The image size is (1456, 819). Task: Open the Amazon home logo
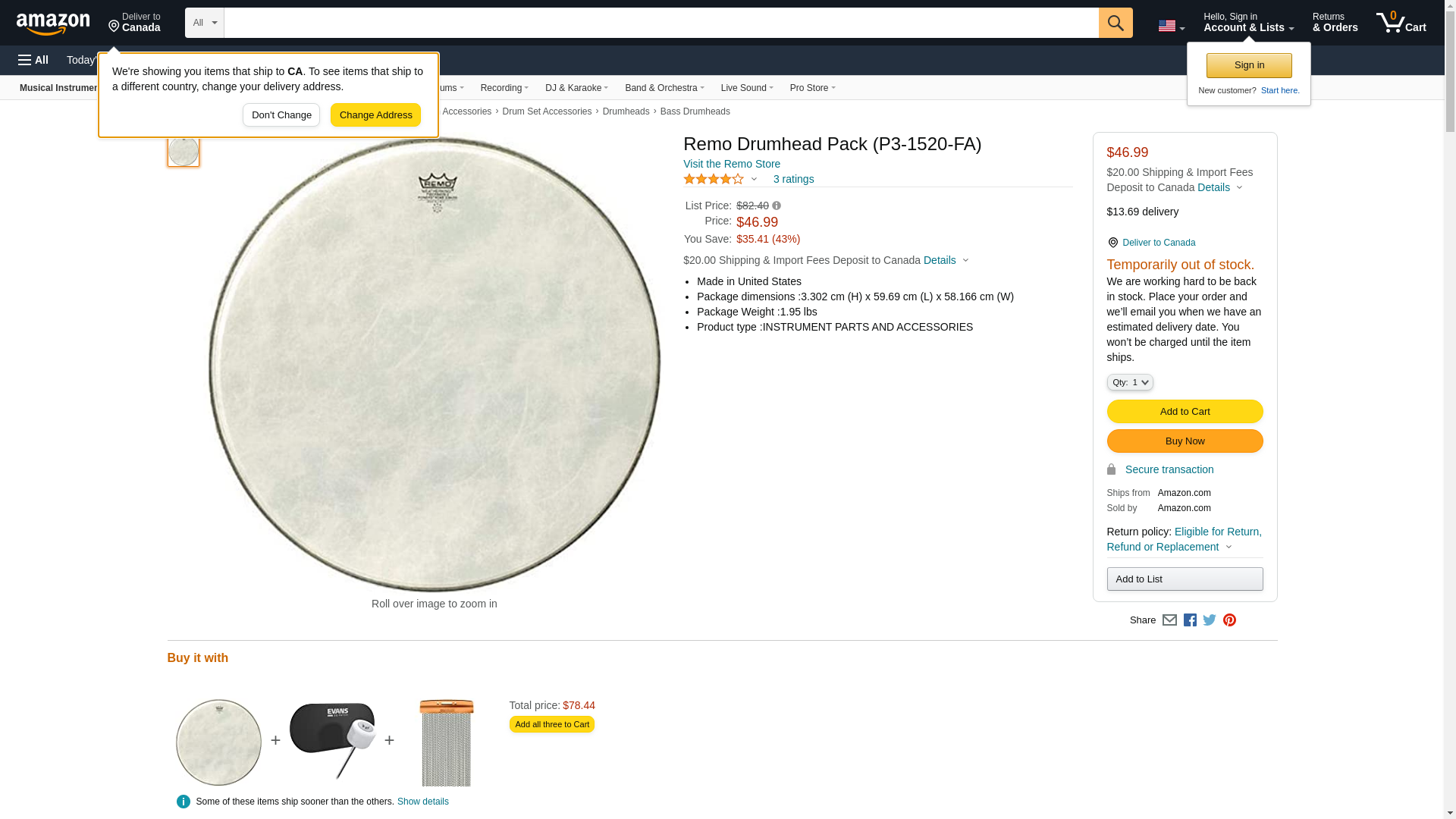(53, 24)
